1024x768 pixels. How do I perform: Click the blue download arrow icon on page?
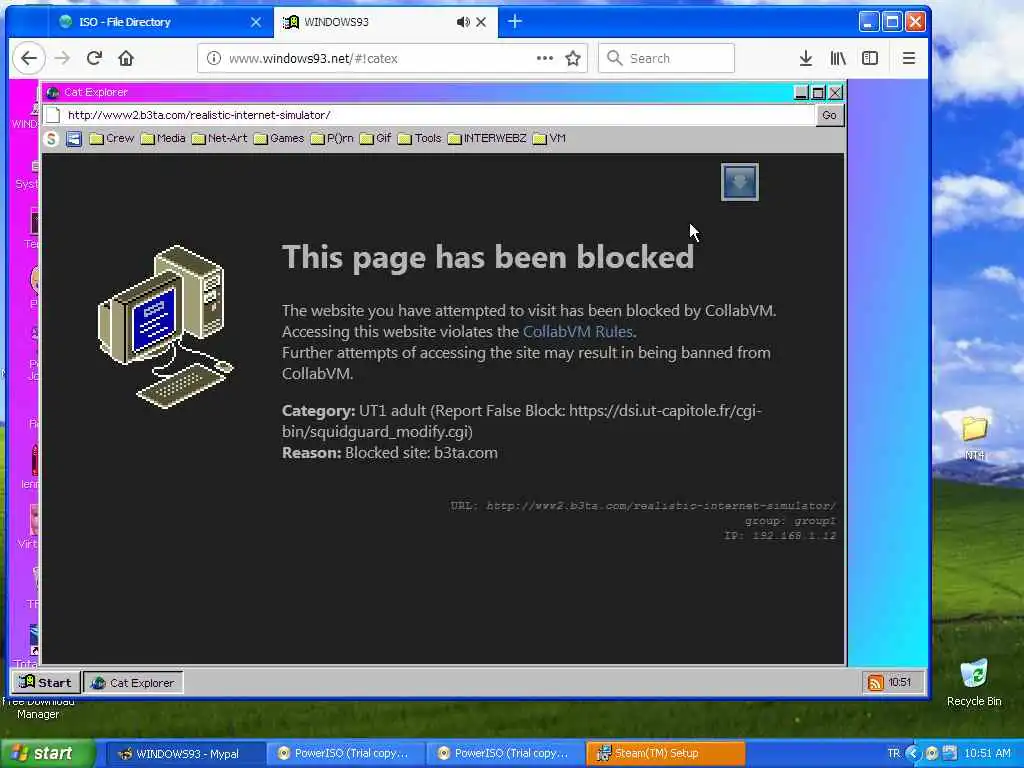tap(739, 182)
